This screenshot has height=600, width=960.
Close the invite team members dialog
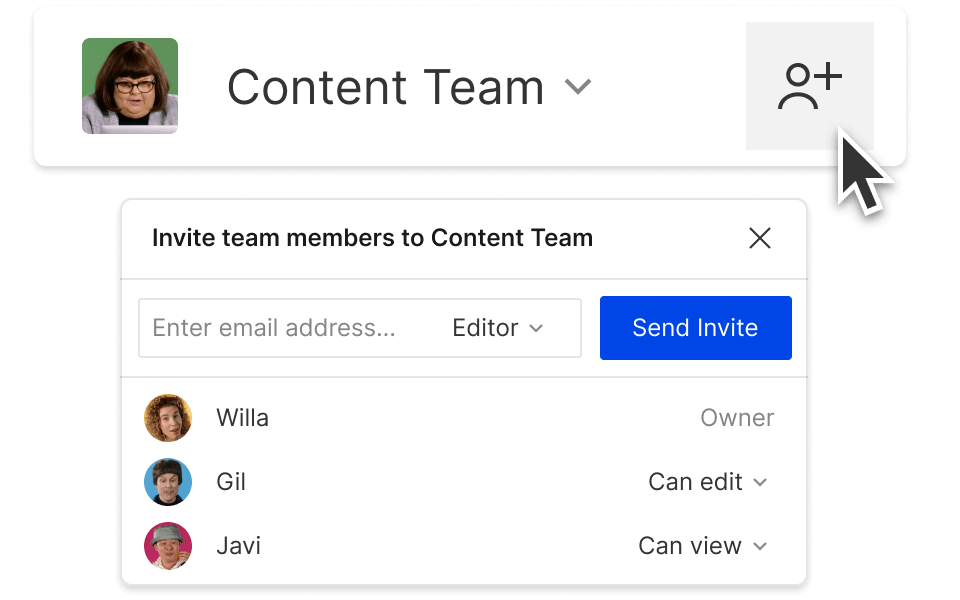tap(760, 238)
